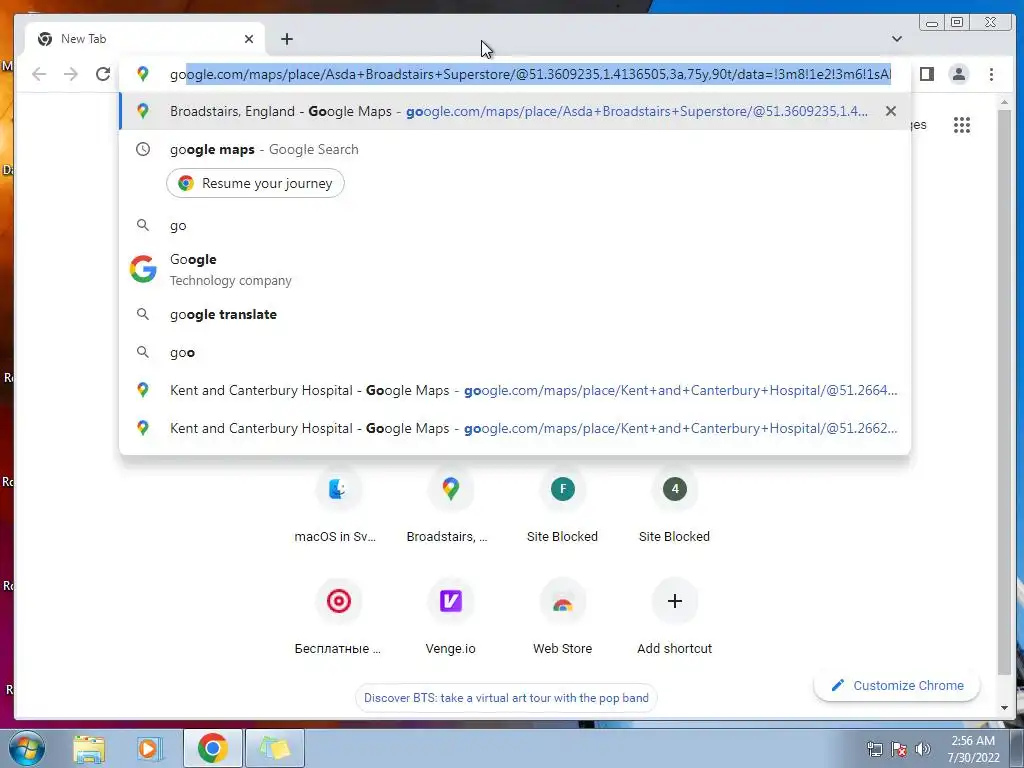Screen dimensions: 1024x768
Task: Click Add shortcut plus tile
Action: point(675,617)
